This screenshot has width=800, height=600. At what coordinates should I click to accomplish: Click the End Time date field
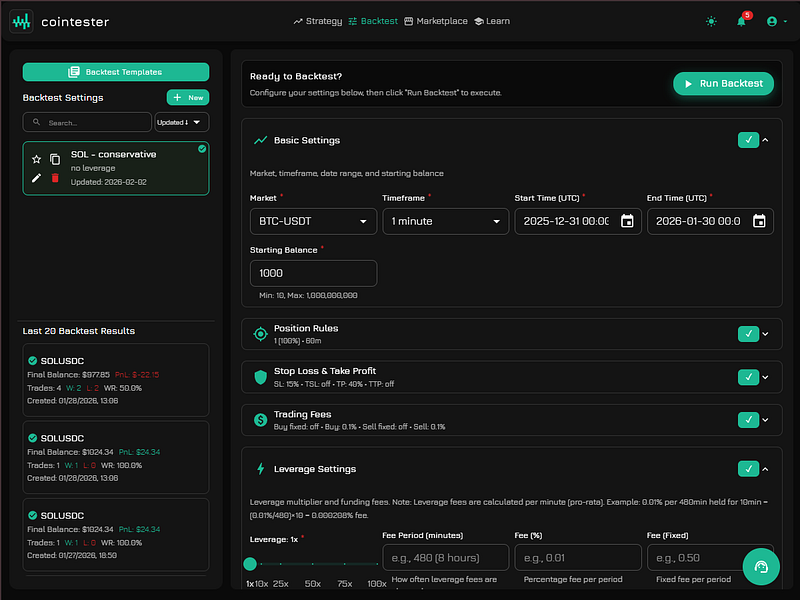pyautogui.click(x=710, y=221)
